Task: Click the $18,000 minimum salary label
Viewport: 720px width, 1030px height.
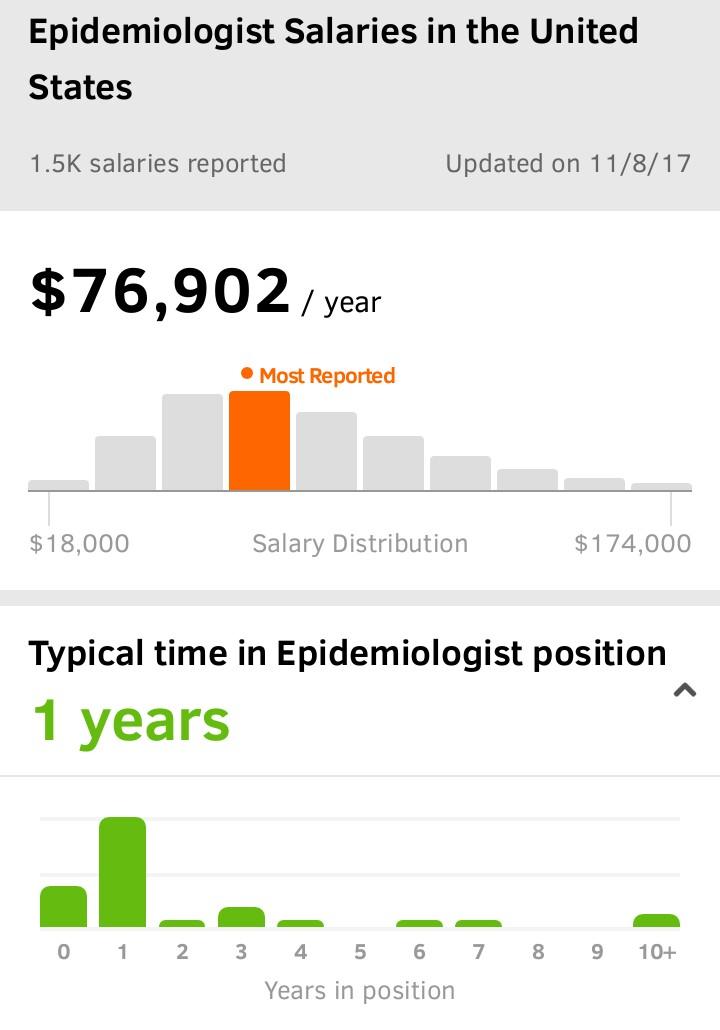Action: tap(79, 544)
